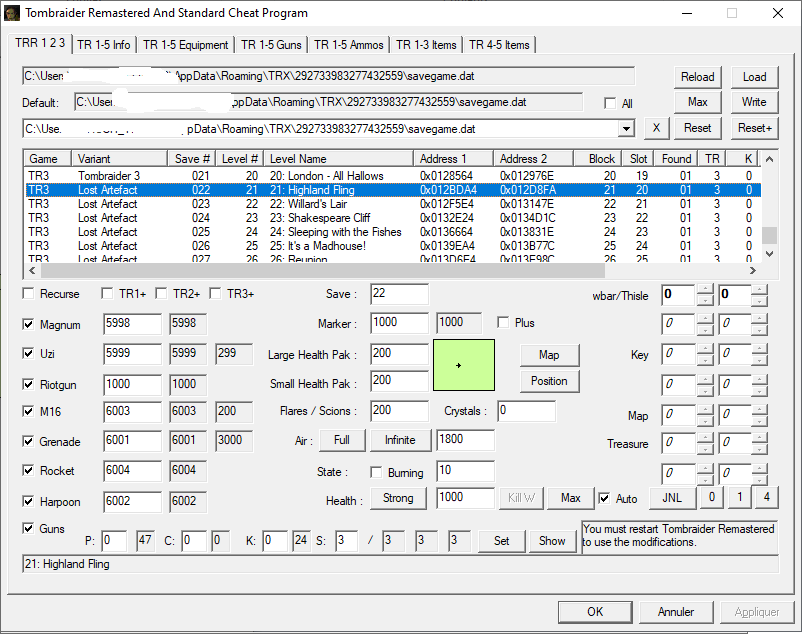802x634 pixels.
Task: Click the Reload button
Action: pos(698,77)
